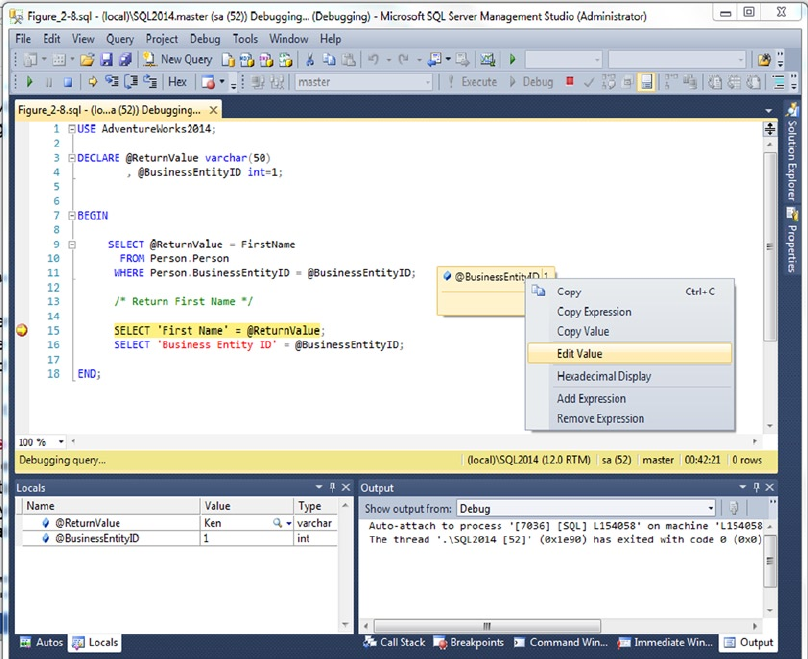Open the text visualizer magnifier for Ken
Screen dimensions: 808x659
point(277,523)
